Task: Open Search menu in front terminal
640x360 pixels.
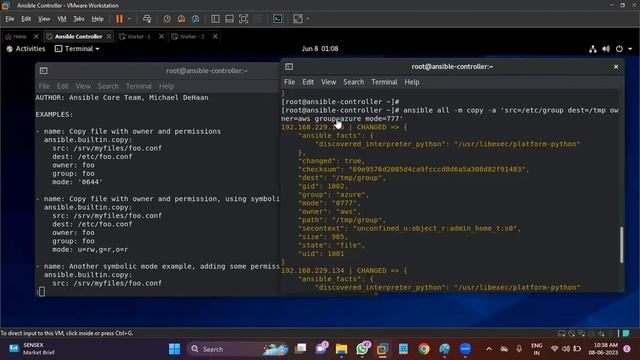Action: 353,82
